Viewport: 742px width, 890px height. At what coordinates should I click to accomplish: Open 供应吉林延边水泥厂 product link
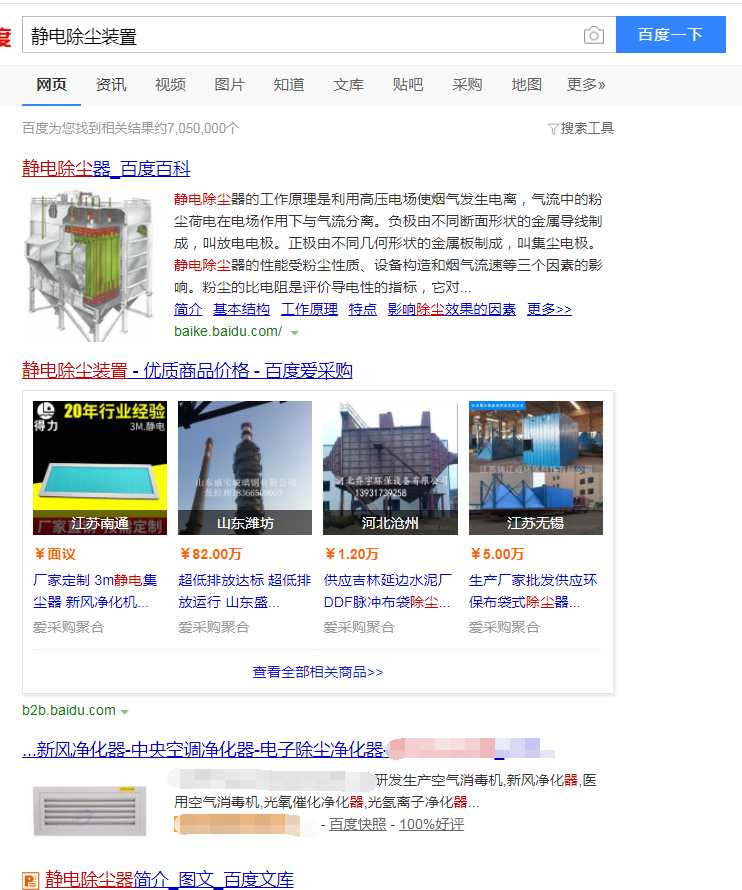(388, 591)
